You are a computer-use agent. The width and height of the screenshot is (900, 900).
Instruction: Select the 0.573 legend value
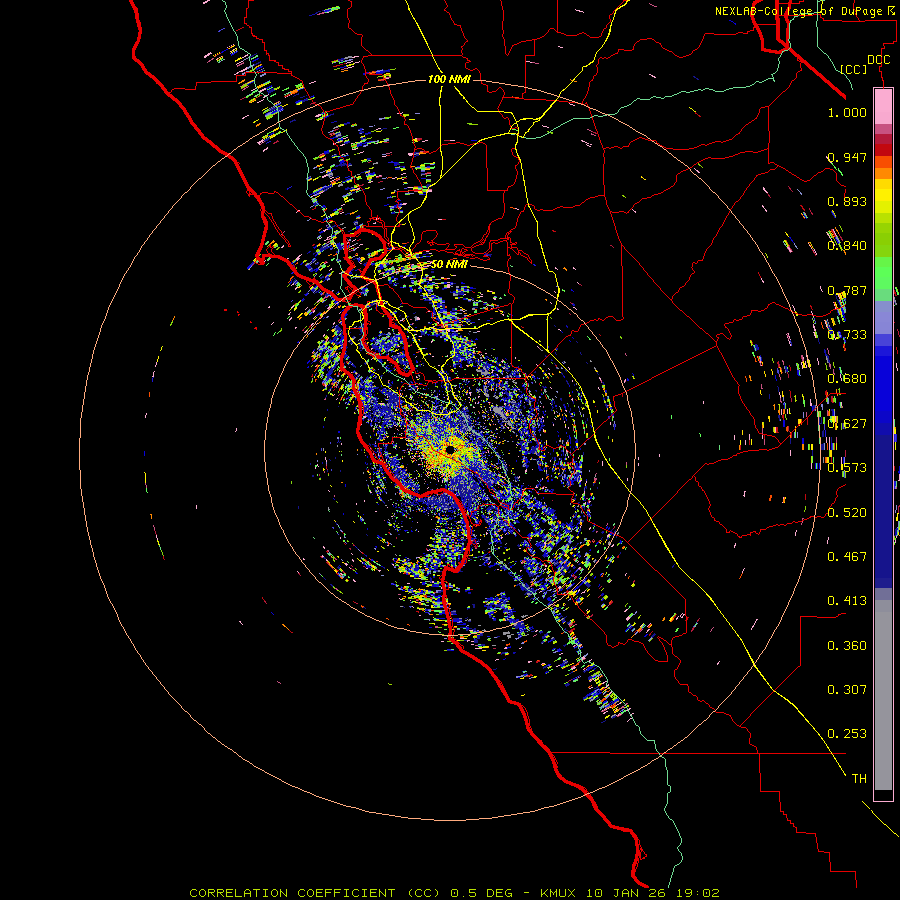point(847,468)
